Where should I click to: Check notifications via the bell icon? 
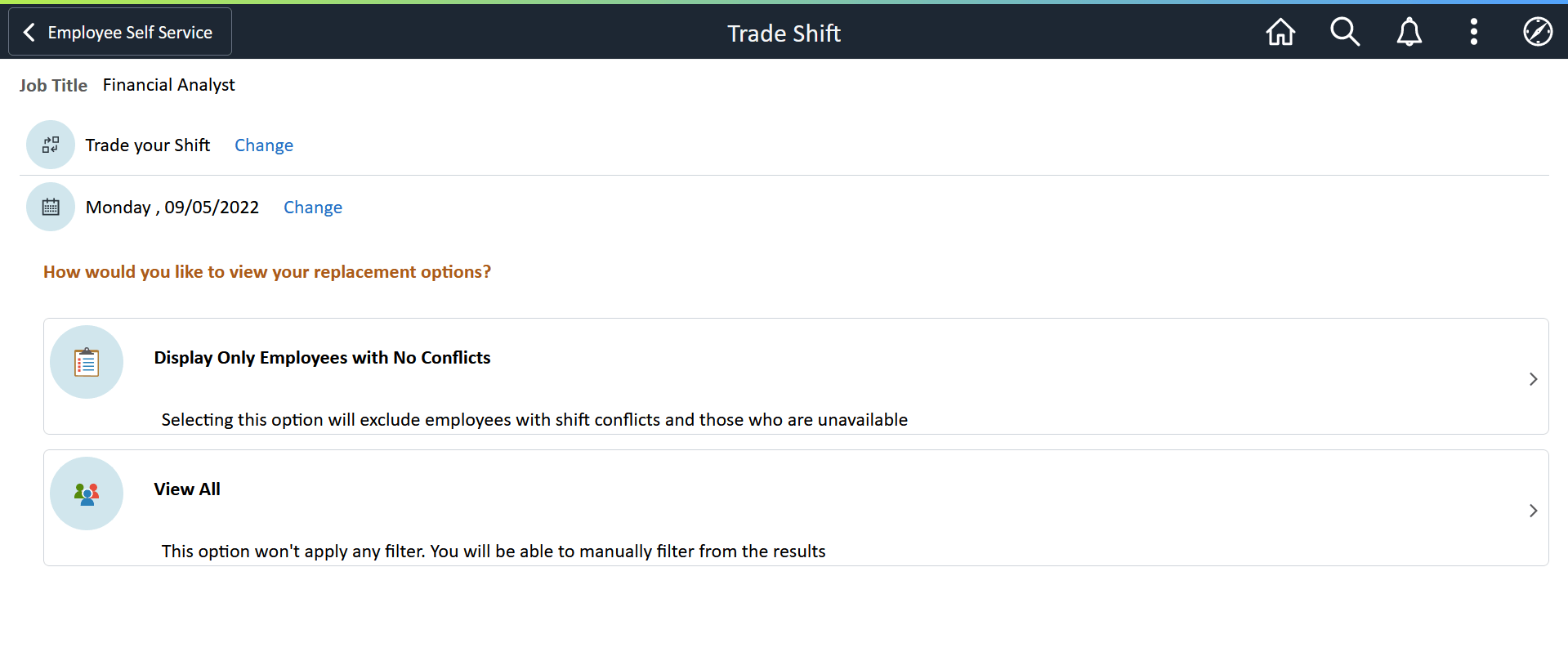pyautogui.click(x=1409, y=32)
